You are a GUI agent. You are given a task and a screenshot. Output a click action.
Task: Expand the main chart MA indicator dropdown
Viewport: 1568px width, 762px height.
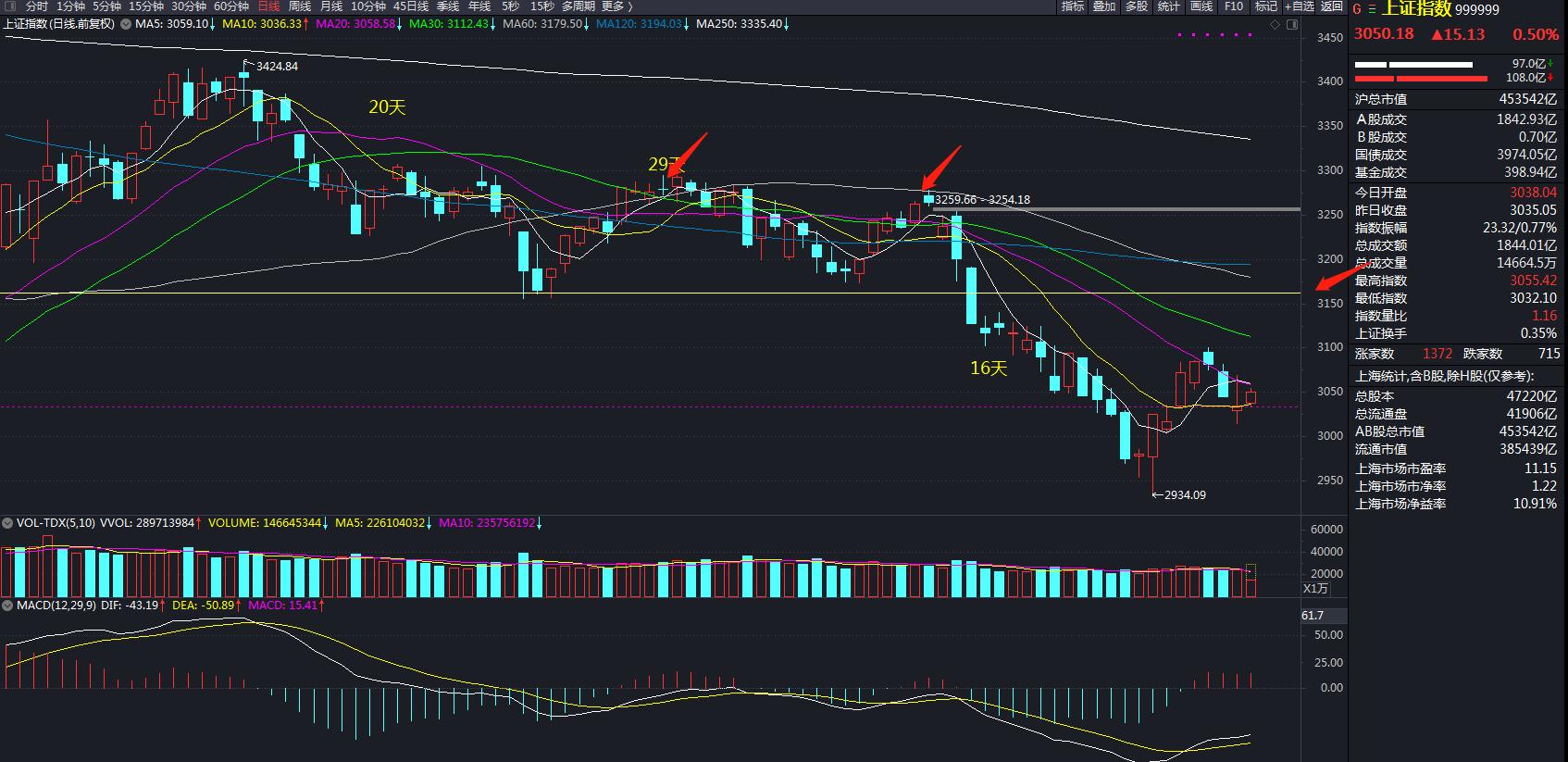point(125,24)
